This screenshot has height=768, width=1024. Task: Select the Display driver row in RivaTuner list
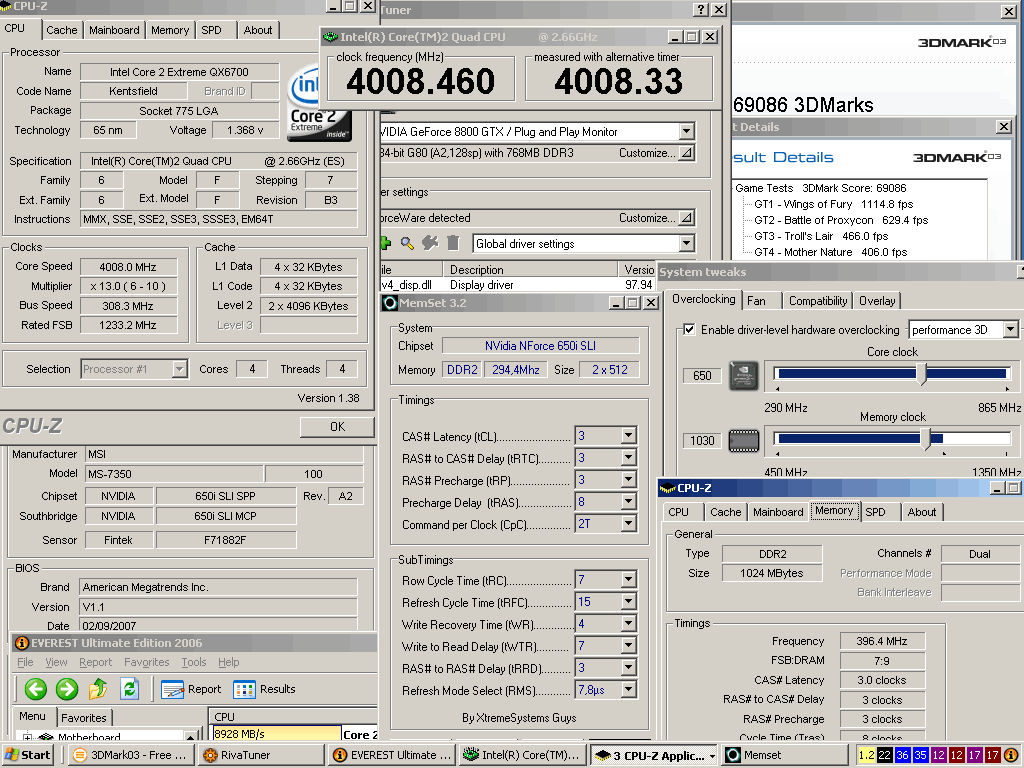pos(517,285)
